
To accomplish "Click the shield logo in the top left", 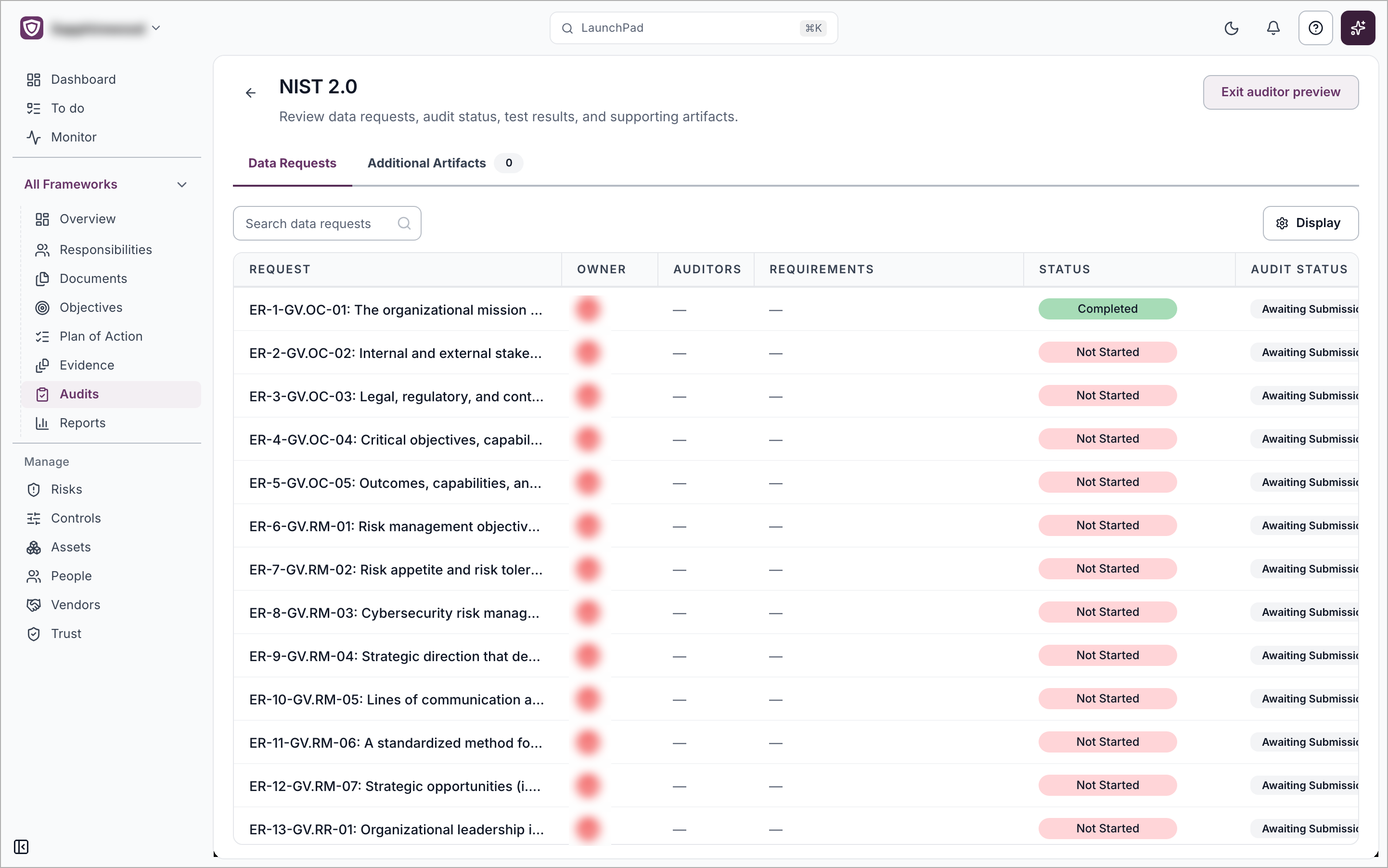I will click(x=32, y=27).
